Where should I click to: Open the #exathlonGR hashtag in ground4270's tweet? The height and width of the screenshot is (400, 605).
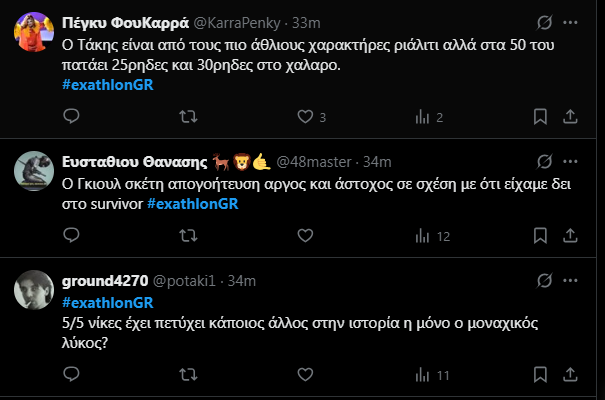click(x=107, y=302)
